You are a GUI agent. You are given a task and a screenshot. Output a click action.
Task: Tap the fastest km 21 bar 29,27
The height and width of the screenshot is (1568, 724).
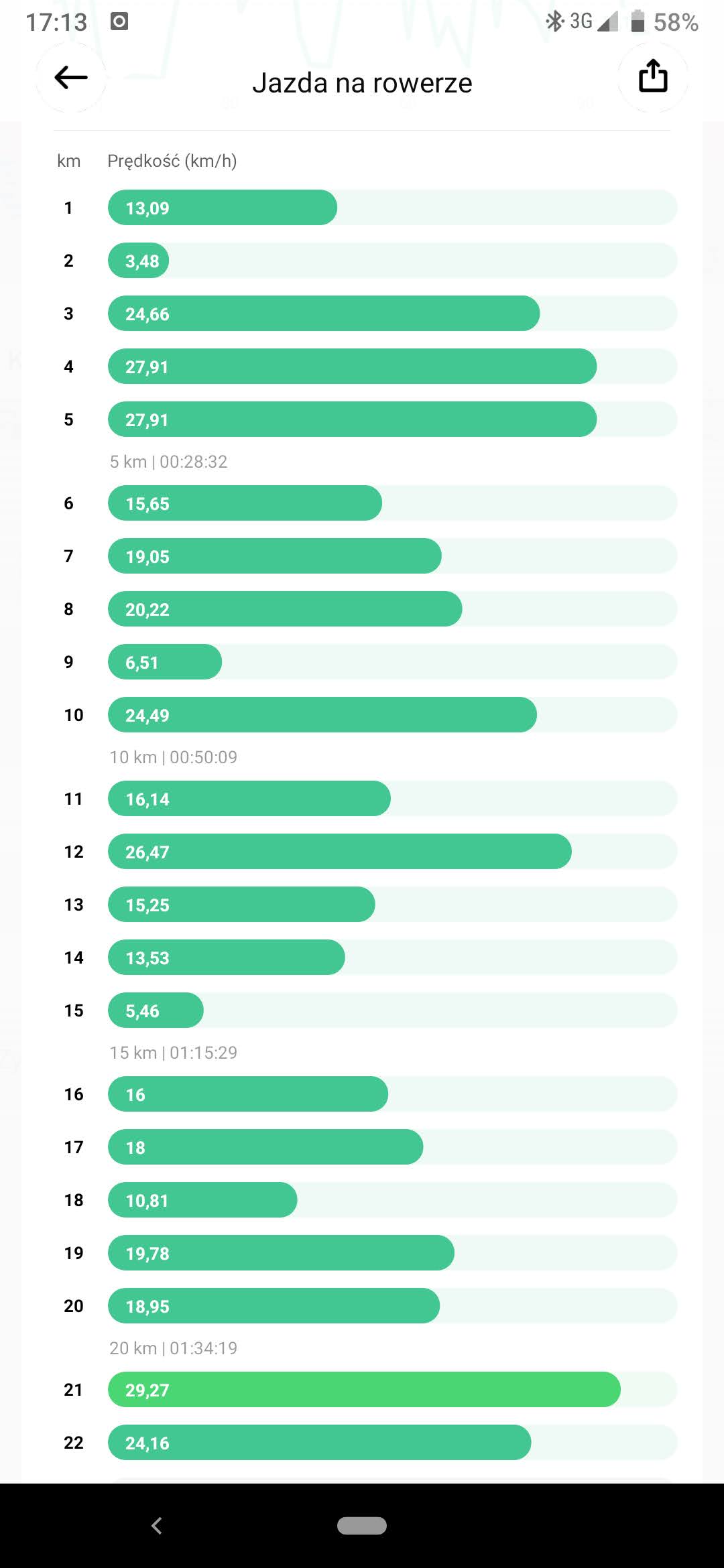point(364,1390)
